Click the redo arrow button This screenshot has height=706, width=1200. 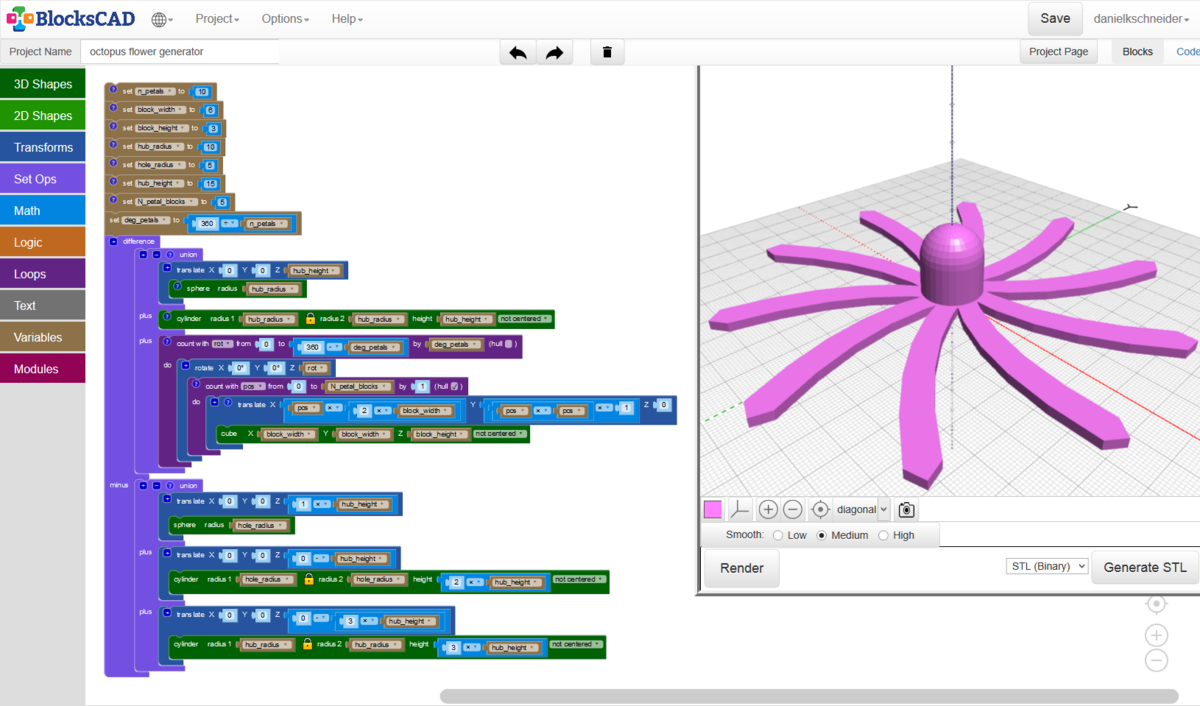[x=554, y=53]
